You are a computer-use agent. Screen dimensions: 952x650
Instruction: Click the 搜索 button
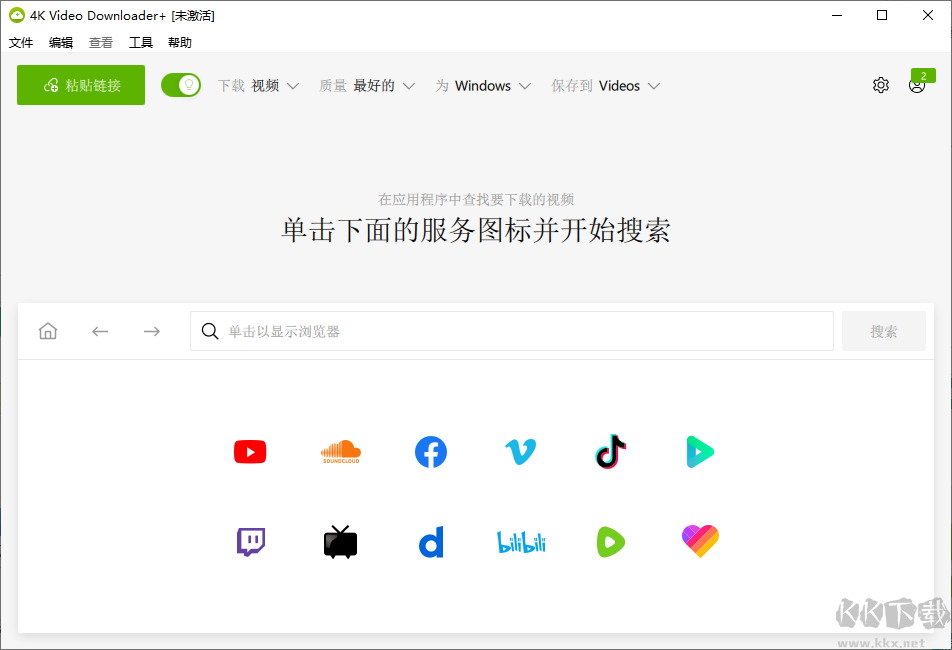pyautogui.click(x=883, y=331)
